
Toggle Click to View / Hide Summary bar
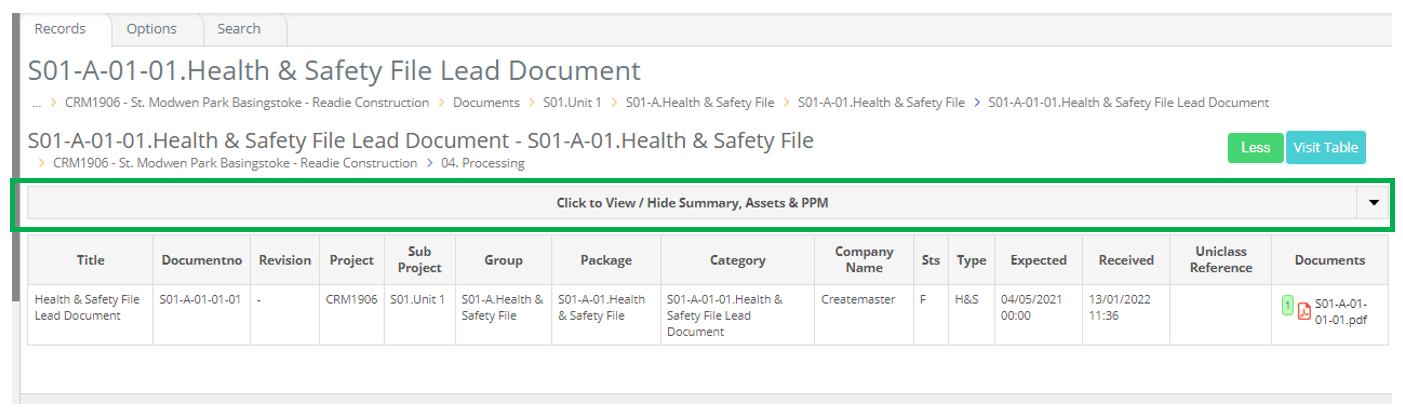[692, 203]
